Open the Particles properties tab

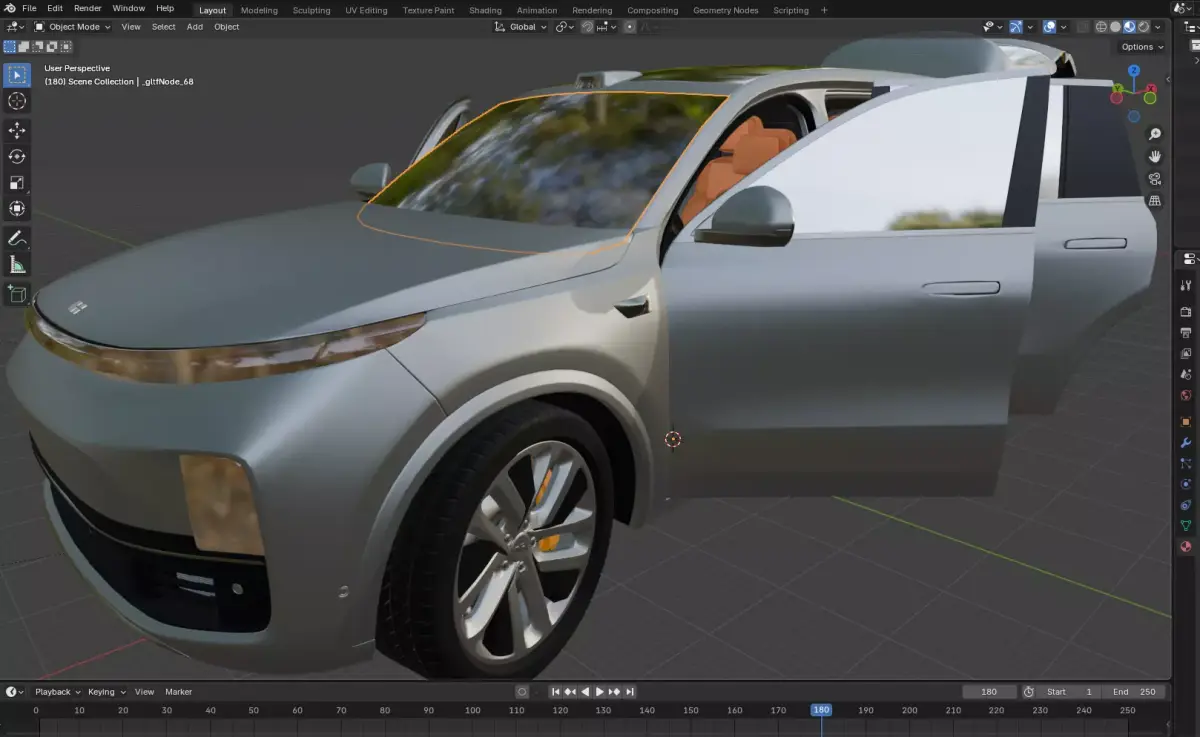1186,464
